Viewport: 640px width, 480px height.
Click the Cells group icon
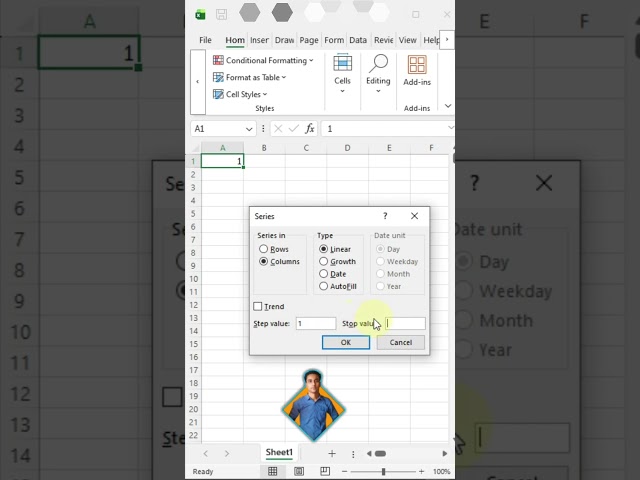(x=342, y=64)
